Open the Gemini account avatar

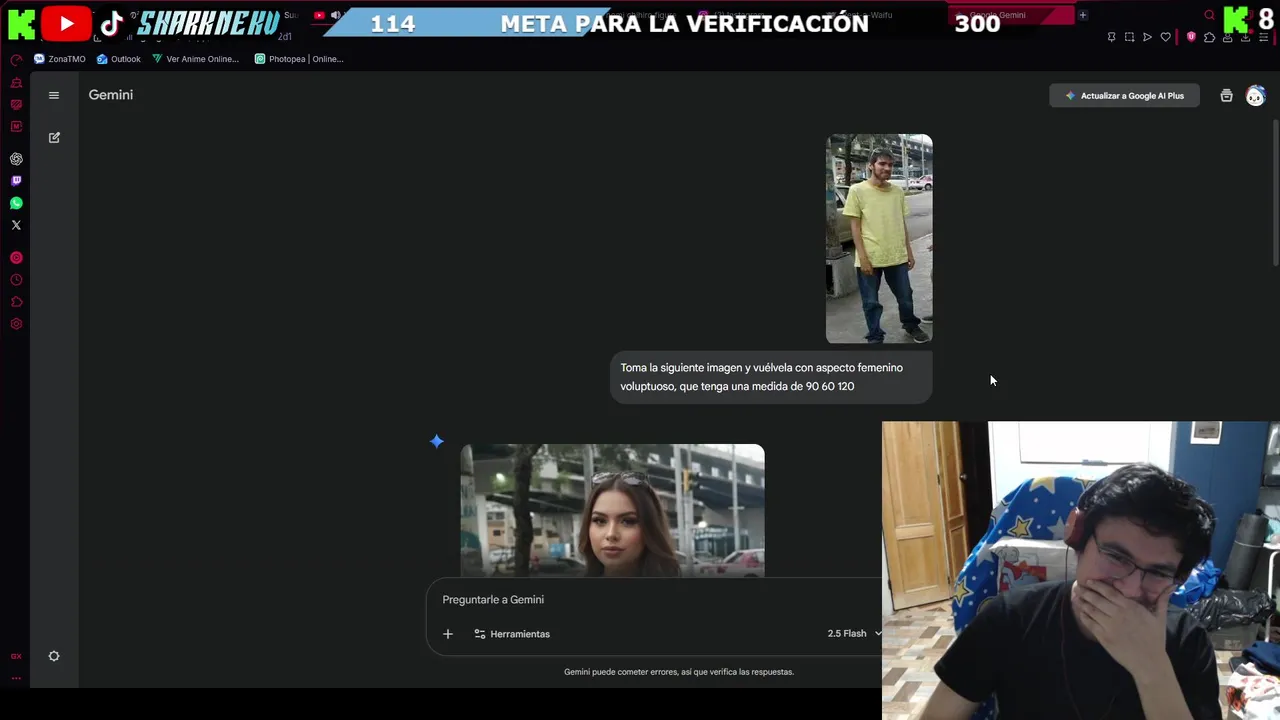point(1256,96)
